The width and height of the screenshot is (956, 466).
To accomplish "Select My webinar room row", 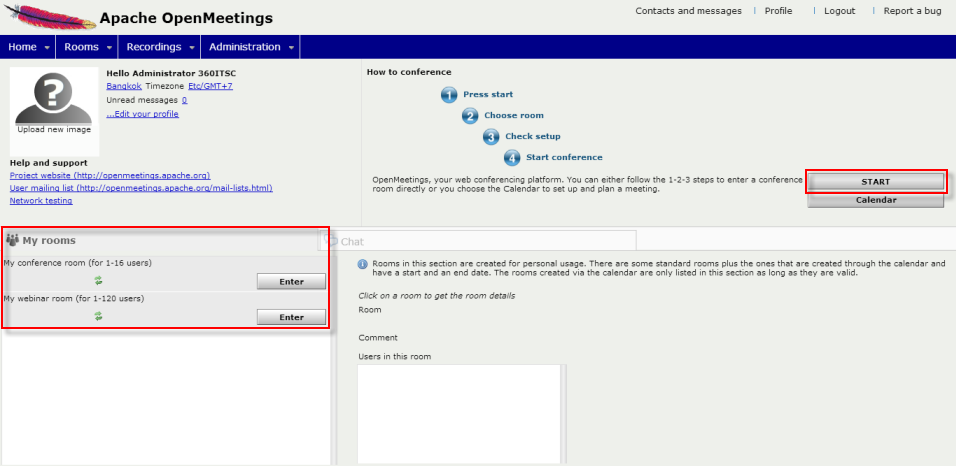I will [166, 310].
